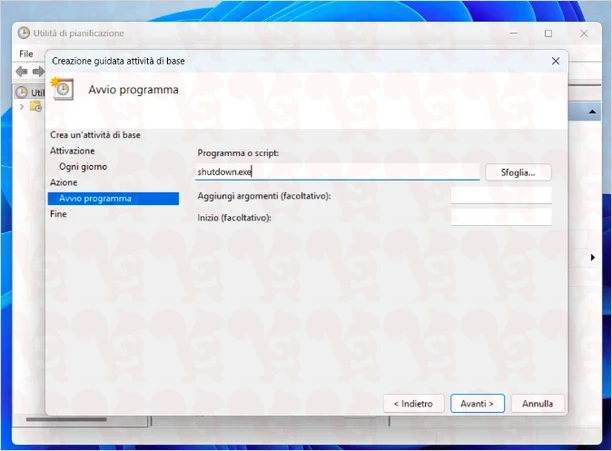The image size is (612, 451).
Task: Select the Utilità di pianificazione tree root
Action: (x=30, y=92)
